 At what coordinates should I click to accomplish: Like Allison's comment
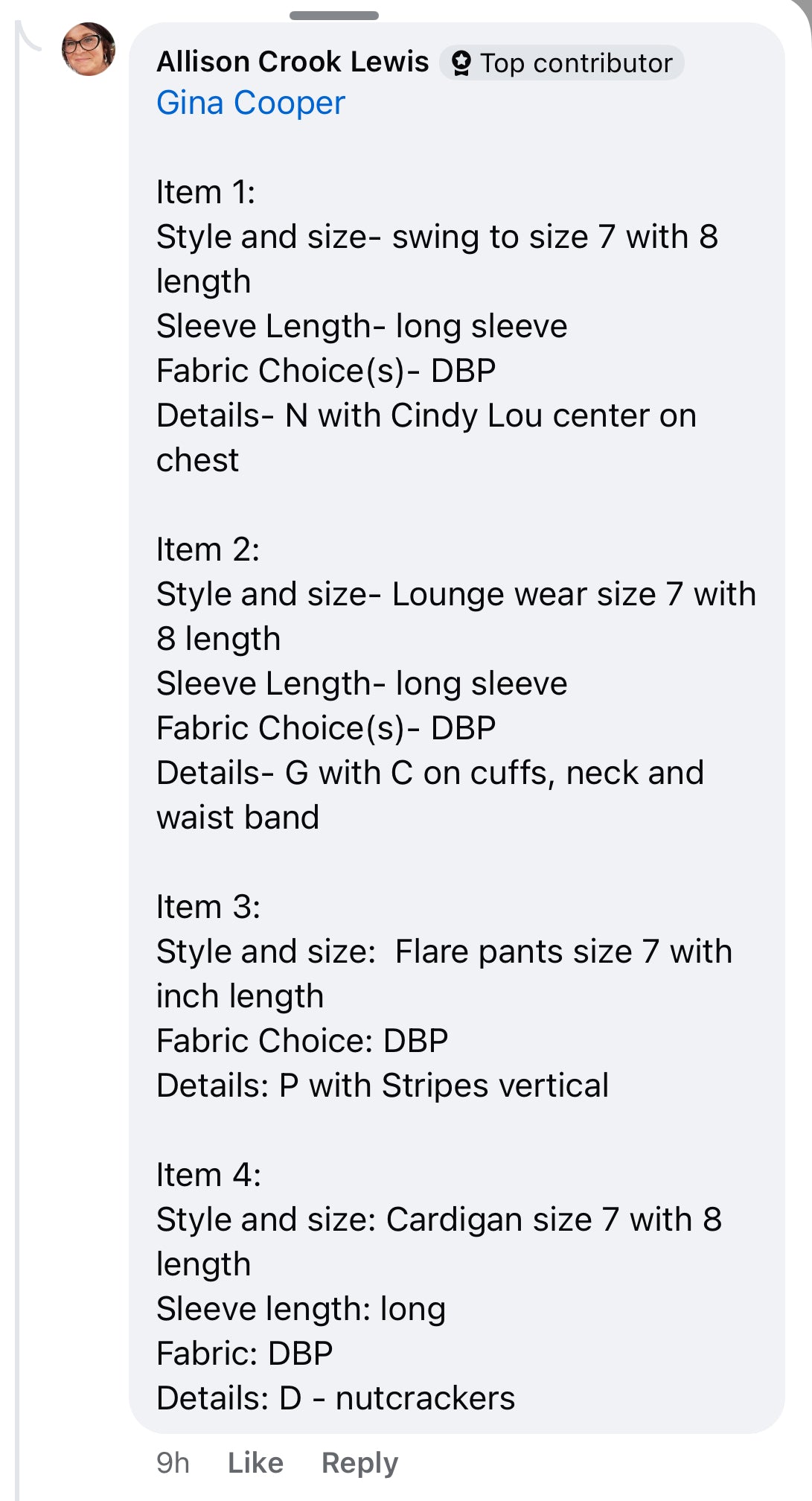(255, 1463)
